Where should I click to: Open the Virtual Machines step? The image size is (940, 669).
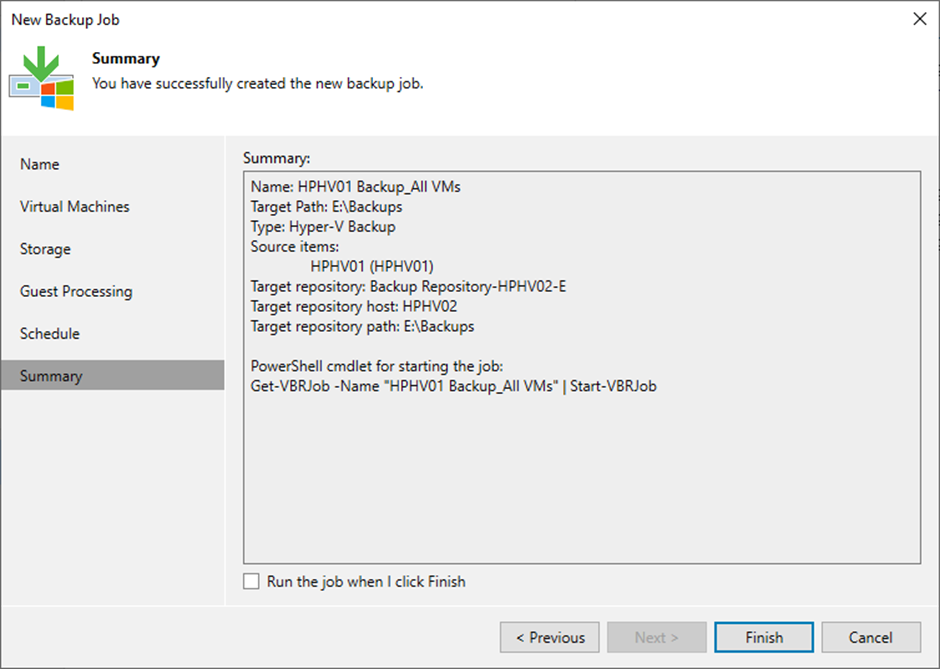(x=74, y=207)
